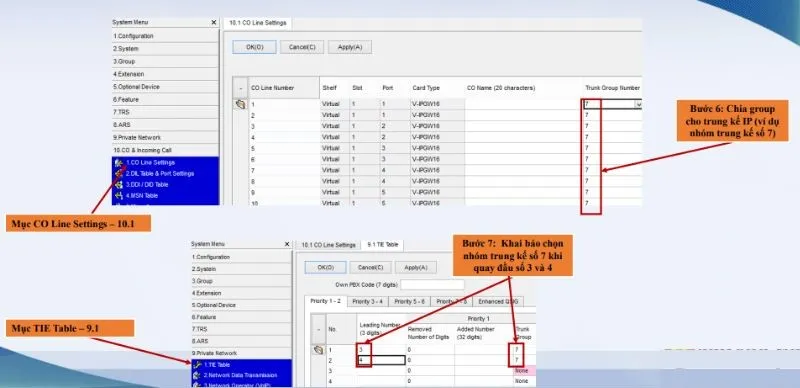
Task: Click the DDI / DID Table icon
Action: [119, 185]
